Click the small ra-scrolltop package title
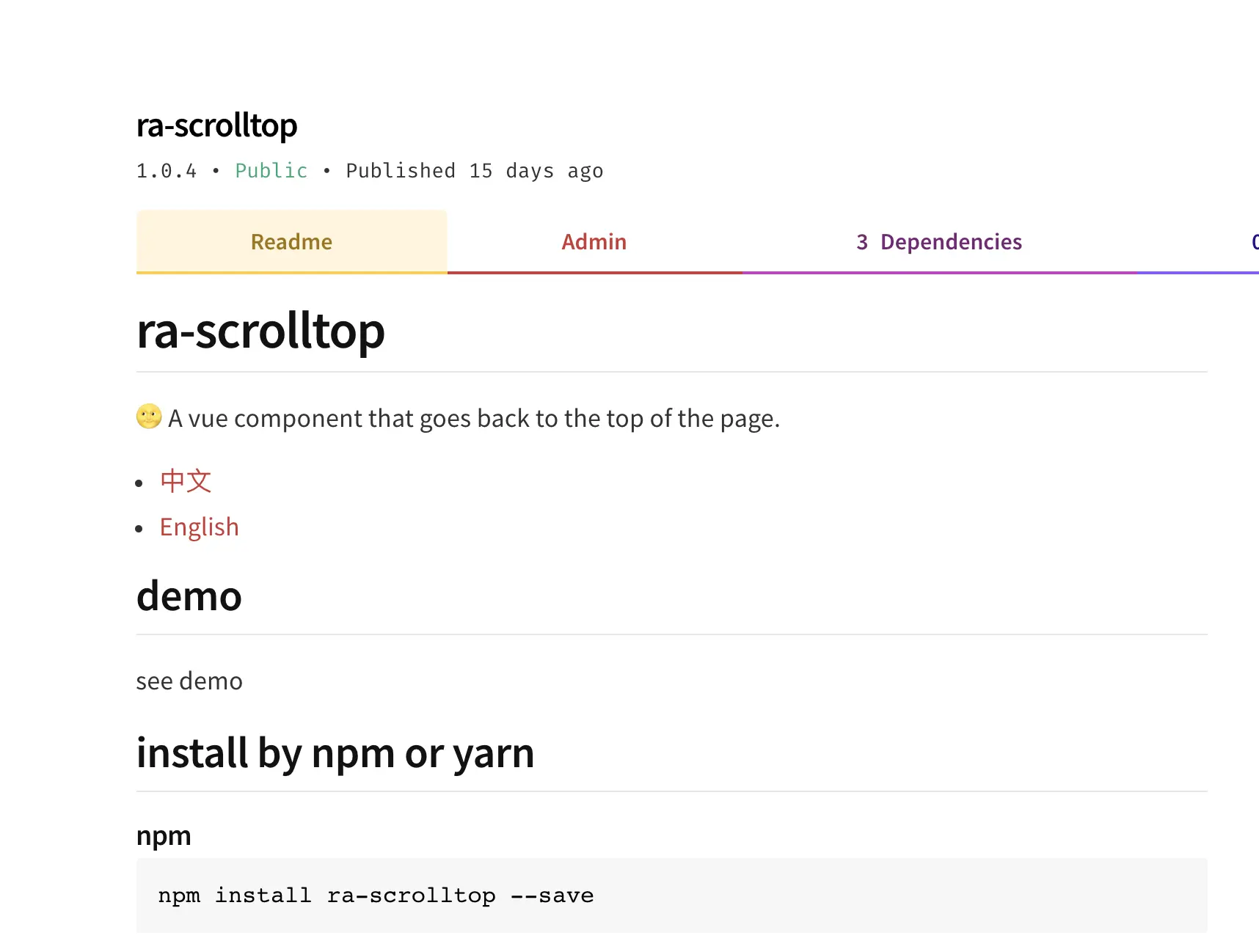Viewport: 1259px width, 952px height. [216, 125]
